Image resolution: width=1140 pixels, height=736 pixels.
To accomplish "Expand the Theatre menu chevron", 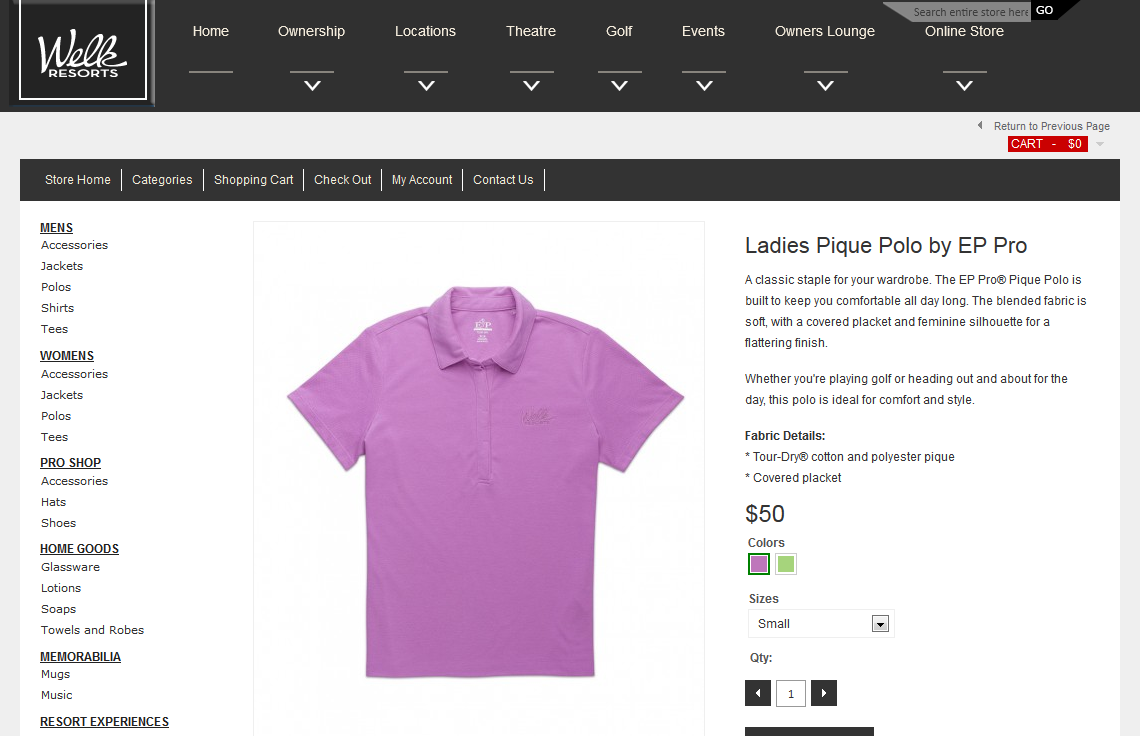I will coord(531,86).
